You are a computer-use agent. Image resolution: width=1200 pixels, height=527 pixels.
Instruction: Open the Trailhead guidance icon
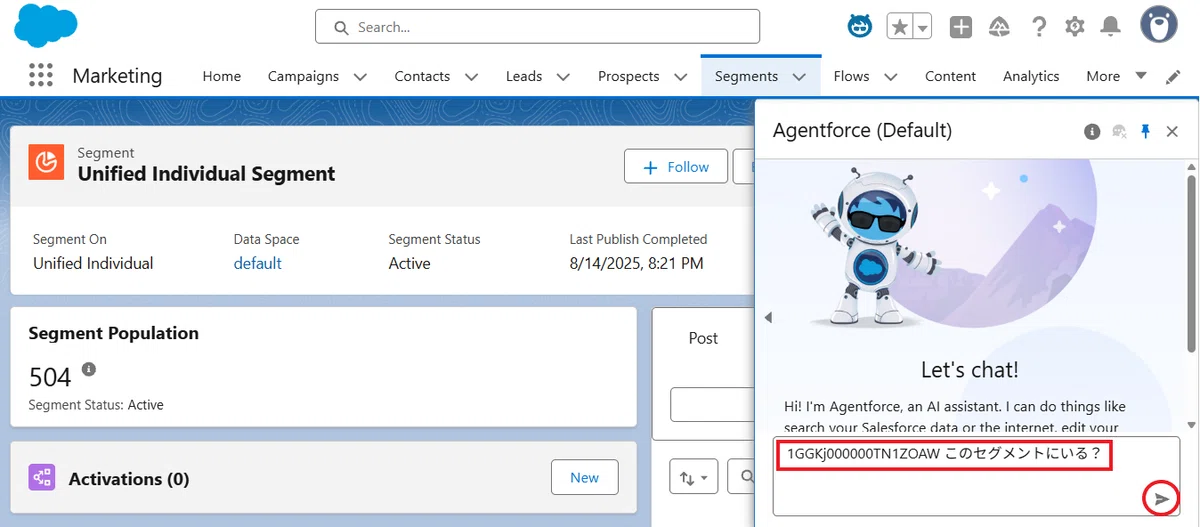pos(1000,27)
